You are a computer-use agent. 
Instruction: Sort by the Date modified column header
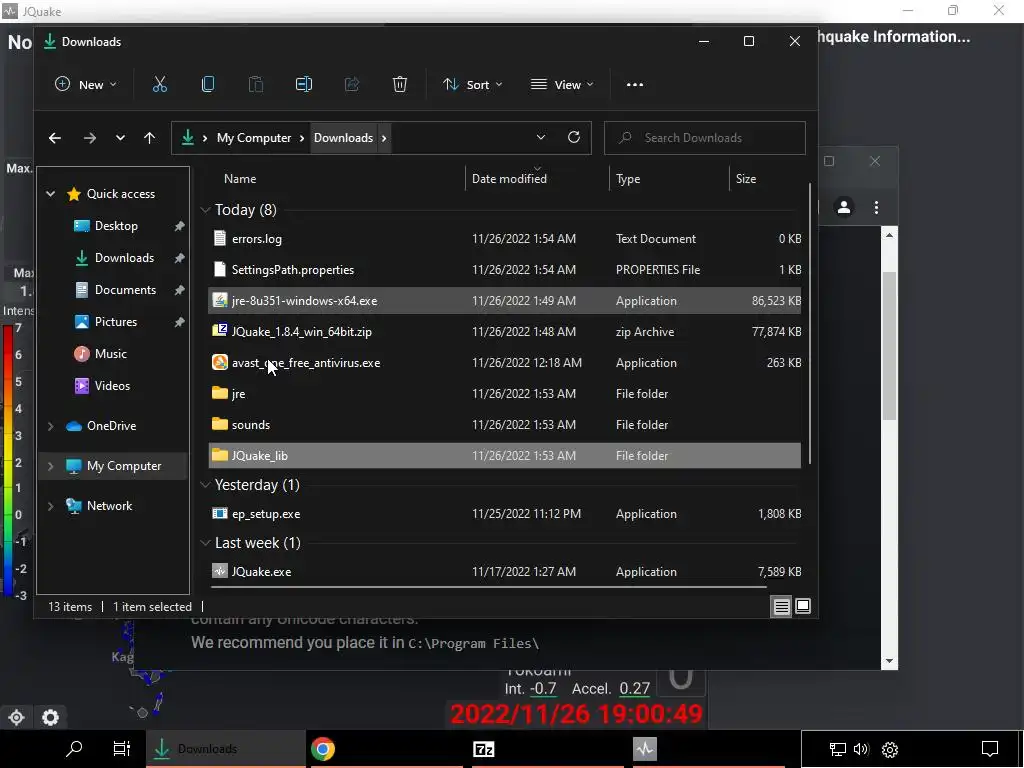tap(509, 178)
